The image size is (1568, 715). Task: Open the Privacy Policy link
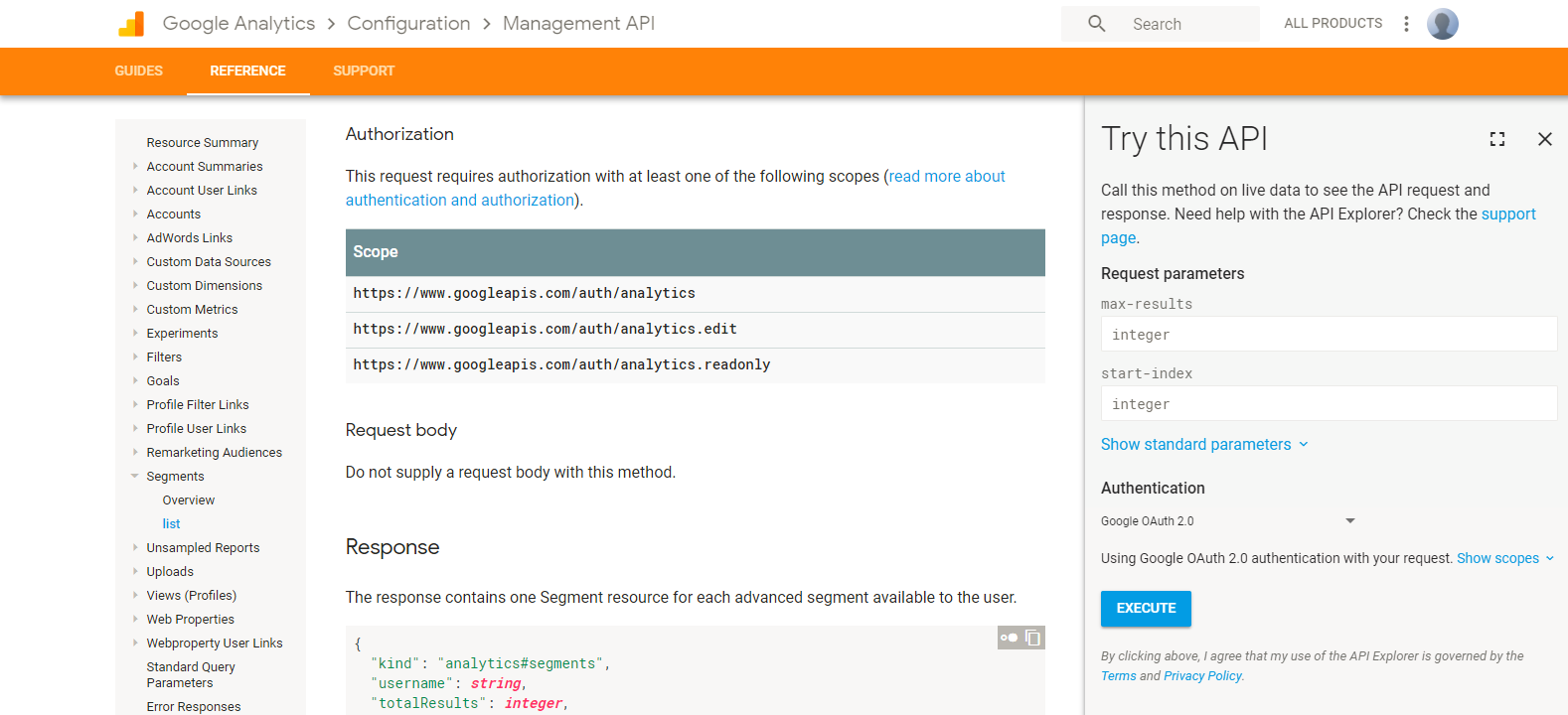(1202, 676)
